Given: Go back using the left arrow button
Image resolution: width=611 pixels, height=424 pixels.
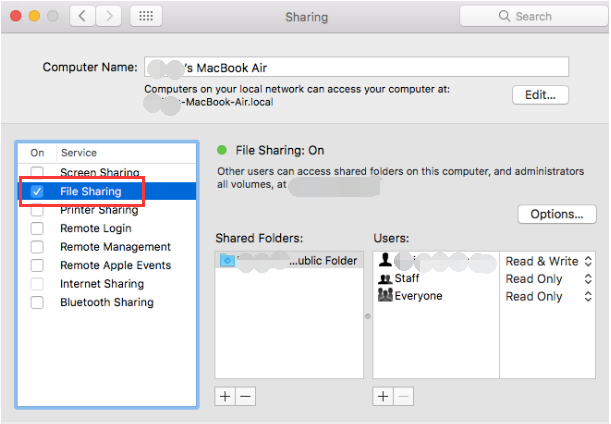Looking at the screenshot, I should 82,16.
